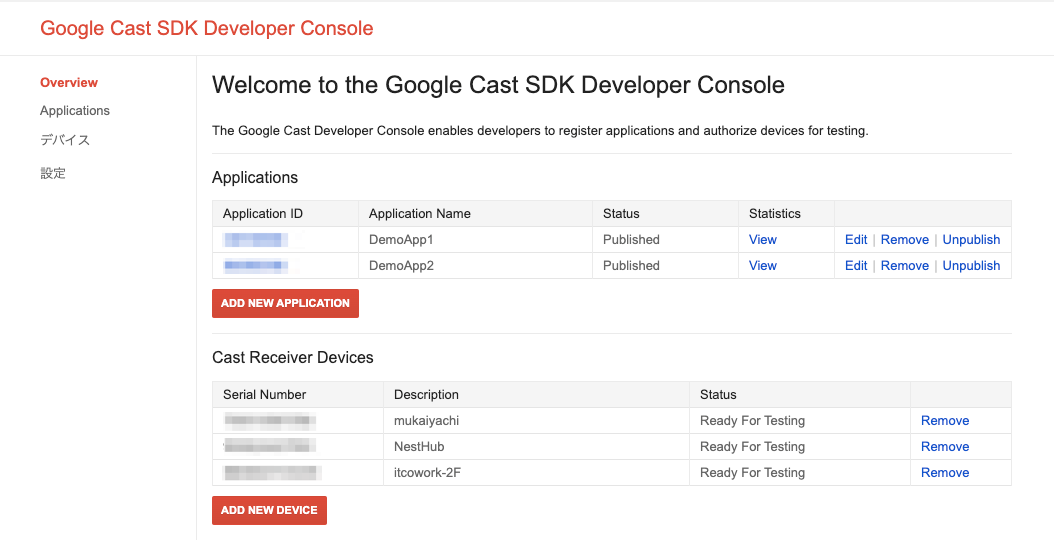Open the blurred Application ID link for DemoApp1

click(256, 239)
